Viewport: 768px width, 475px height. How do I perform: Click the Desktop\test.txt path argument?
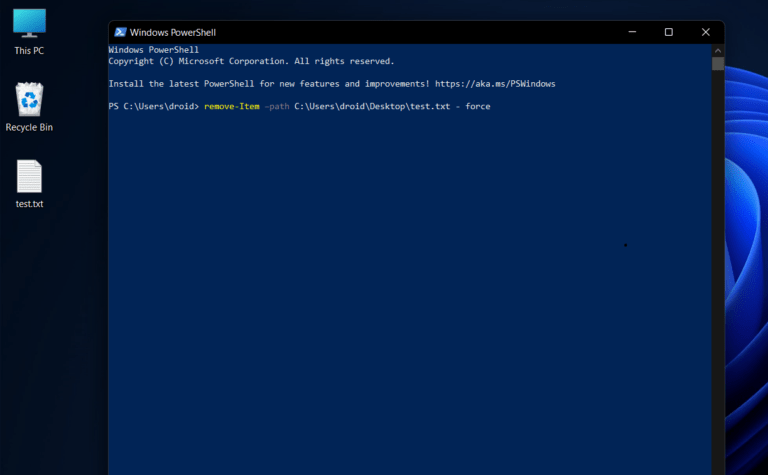click(x=372, y=106)
